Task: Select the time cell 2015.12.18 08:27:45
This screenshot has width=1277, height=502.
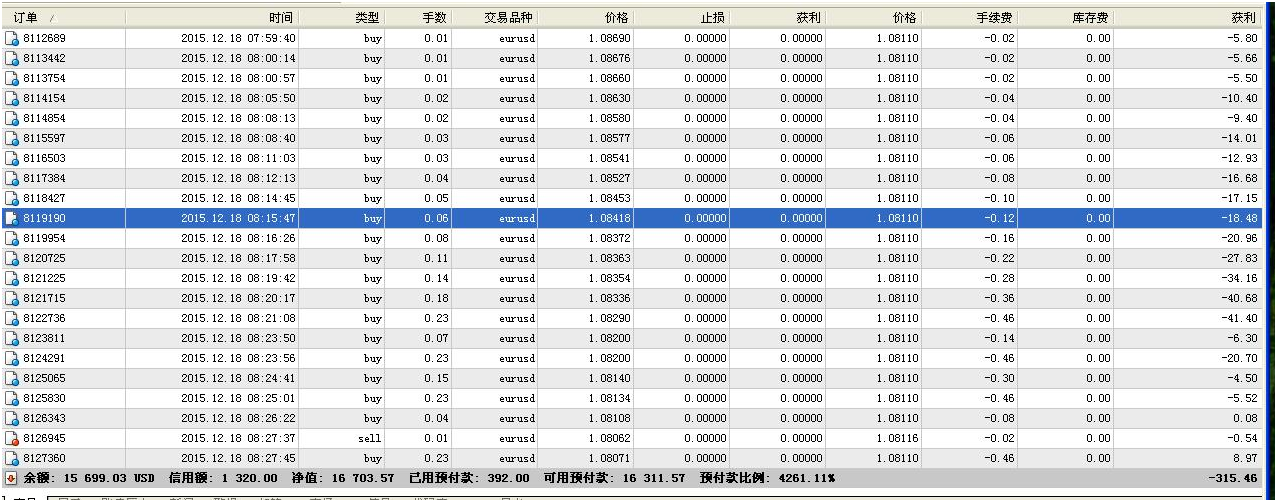Action: click(238, 458)
